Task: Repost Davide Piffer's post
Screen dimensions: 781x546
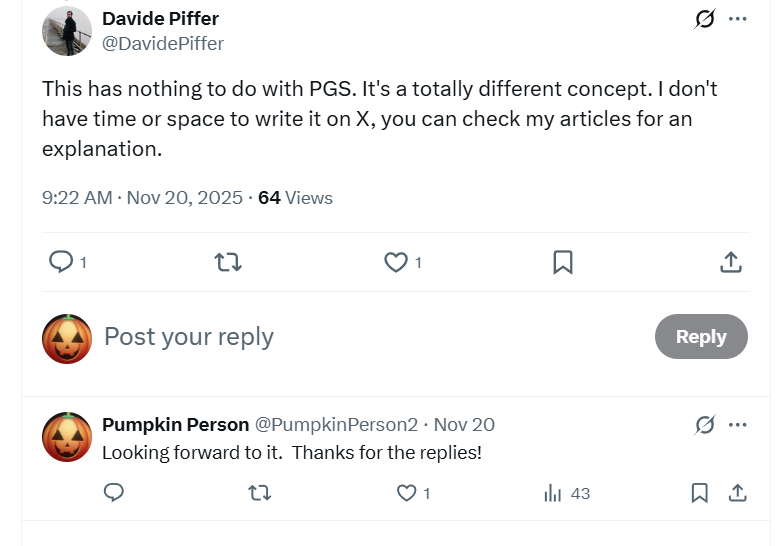Action: point(228,262)
